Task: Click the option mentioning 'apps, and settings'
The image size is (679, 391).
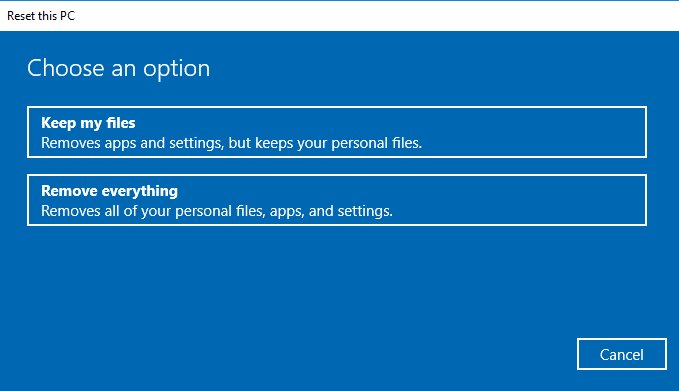Action: 337,200
